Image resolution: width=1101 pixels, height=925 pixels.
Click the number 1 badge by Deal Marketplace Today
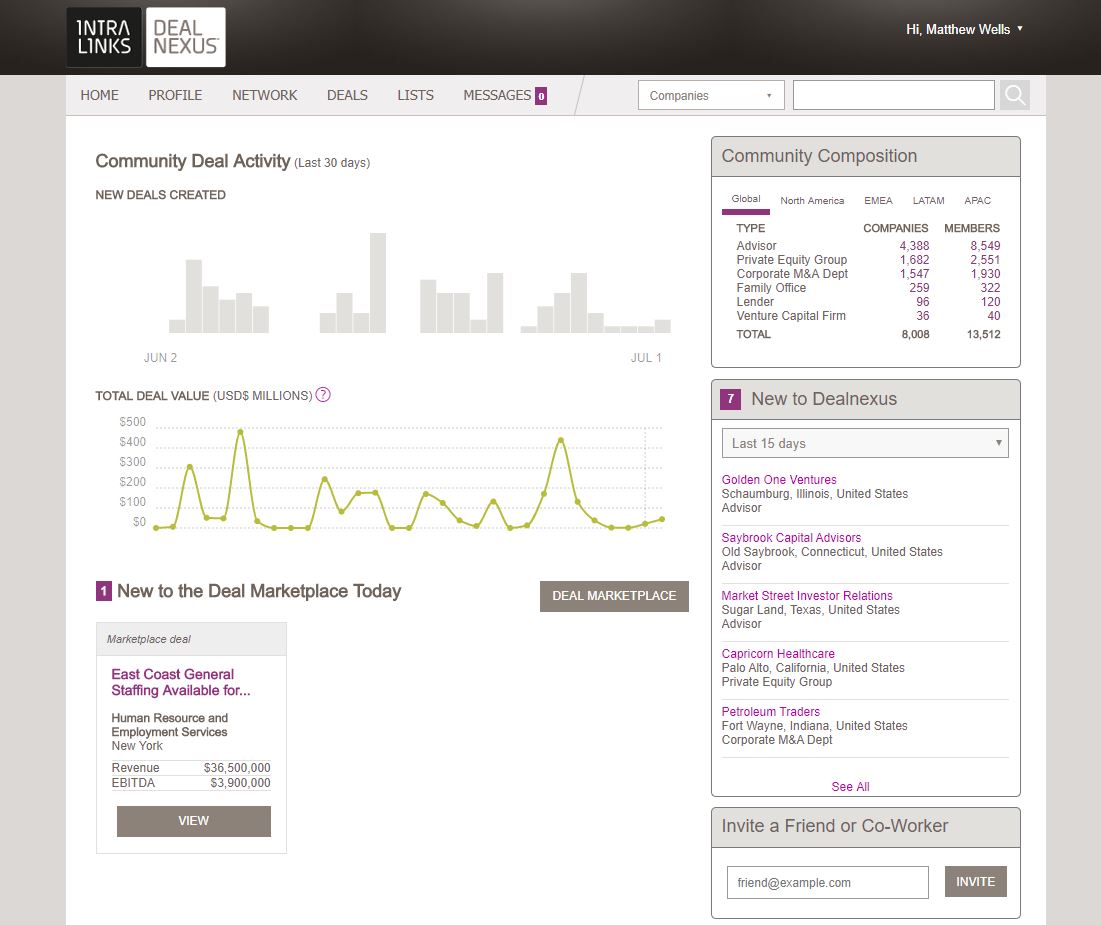click(103, 591)
